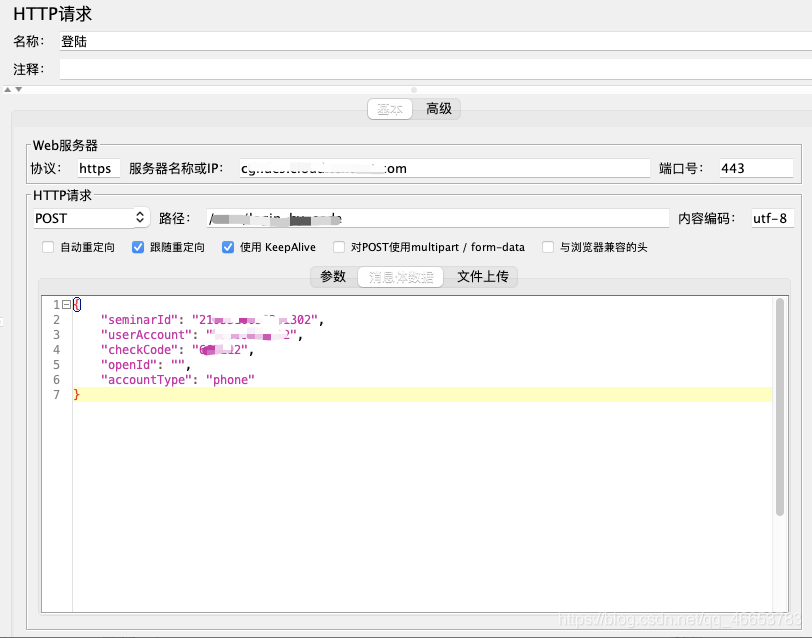
Task: Click line number 5 in editor gutter
Action: coord(56,365)
